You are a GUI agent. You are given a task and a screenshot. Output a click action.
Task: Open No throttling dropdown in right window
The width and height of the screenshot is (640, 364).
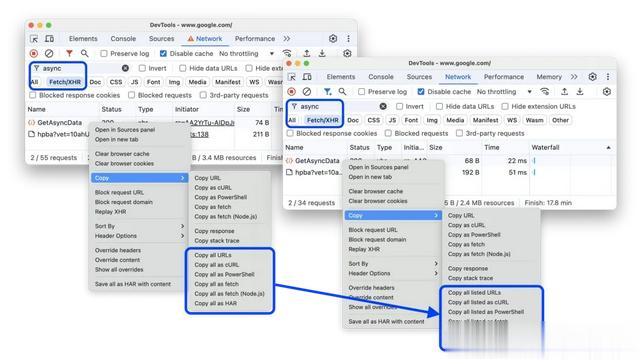504,92
